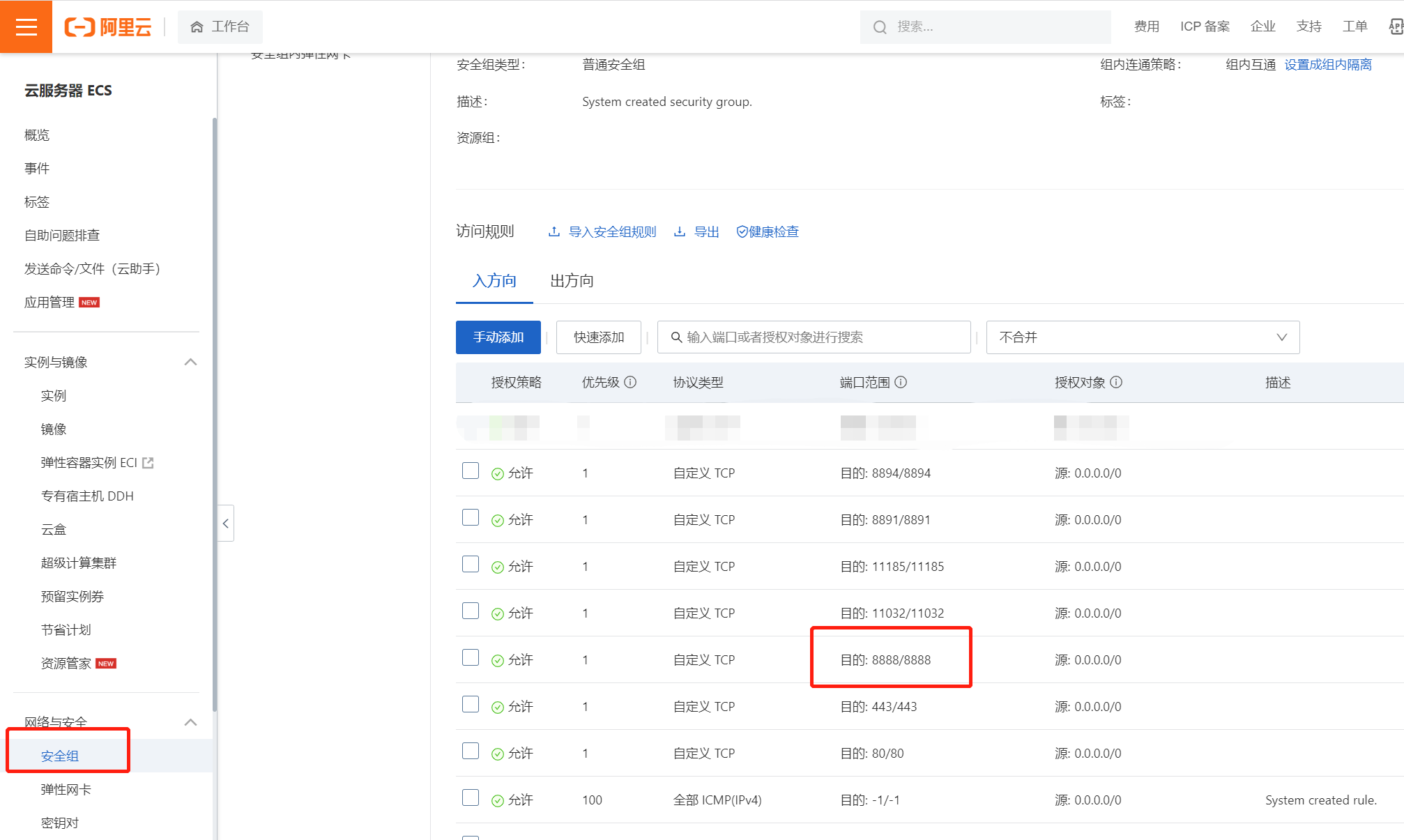
Task: Open 实例 in the sidebar
Action: [54, 396]
